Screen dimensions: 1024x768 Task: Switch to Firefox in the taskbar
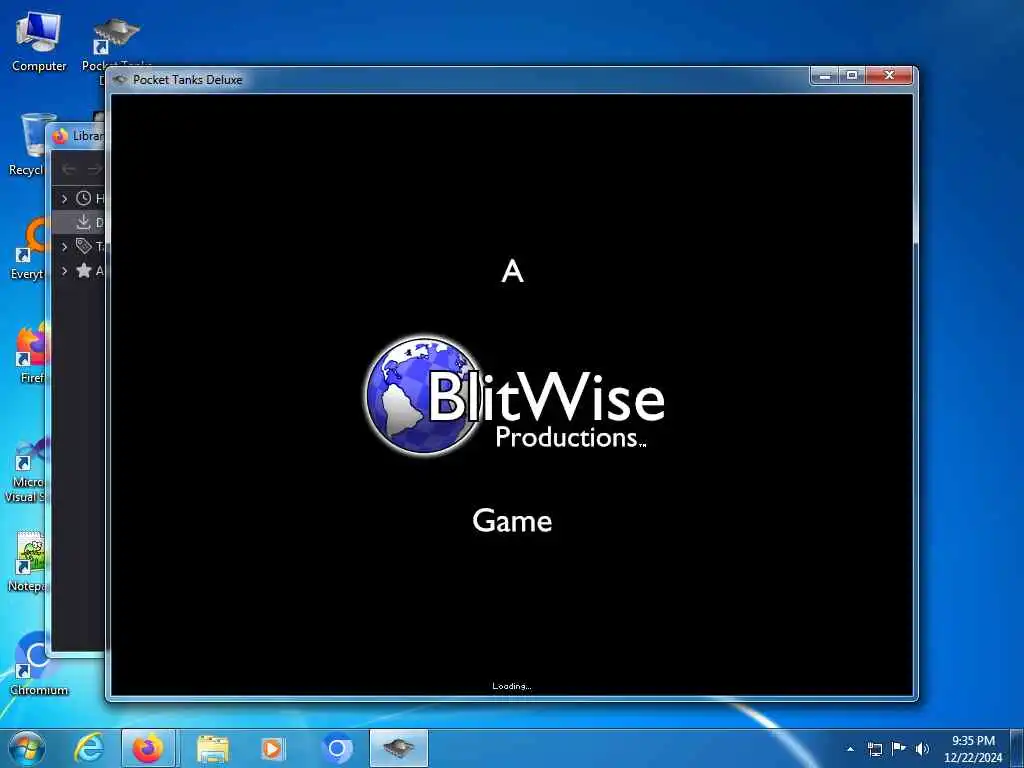pyautogui.click(x=148, y=748)
